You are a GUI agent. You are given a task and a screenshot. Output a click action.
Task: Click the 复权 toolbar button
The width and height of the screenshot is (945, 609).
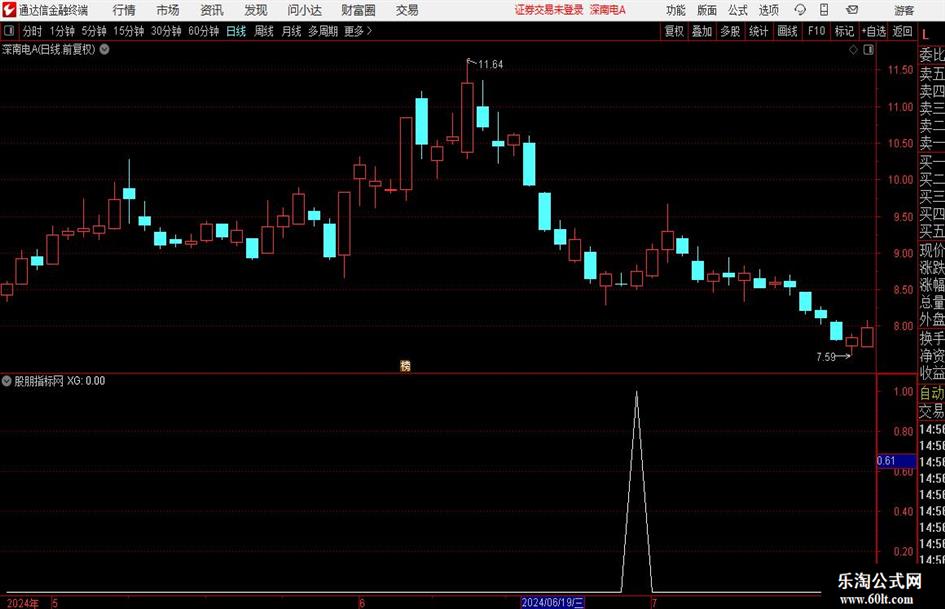674,31
